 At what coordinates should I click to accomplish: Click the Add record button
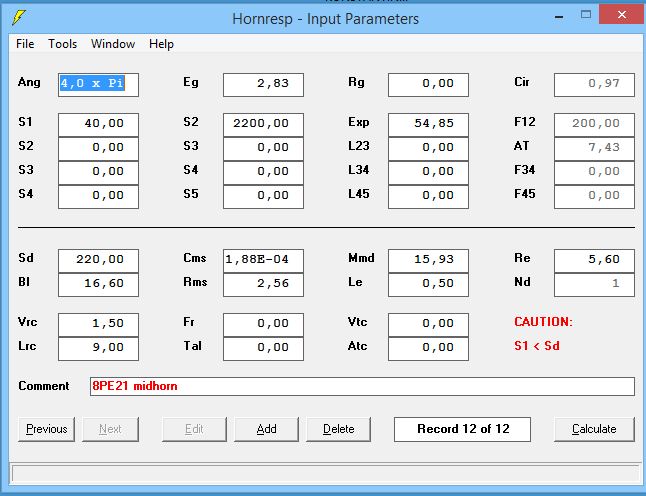point(266,429)
